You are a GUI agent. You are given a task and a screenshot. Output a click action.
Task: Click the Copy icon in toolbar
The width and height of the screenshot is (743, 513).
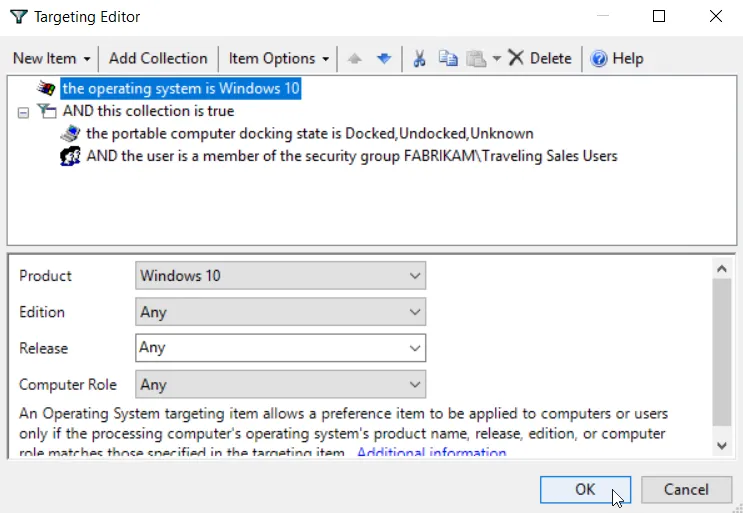pos(448,59)
